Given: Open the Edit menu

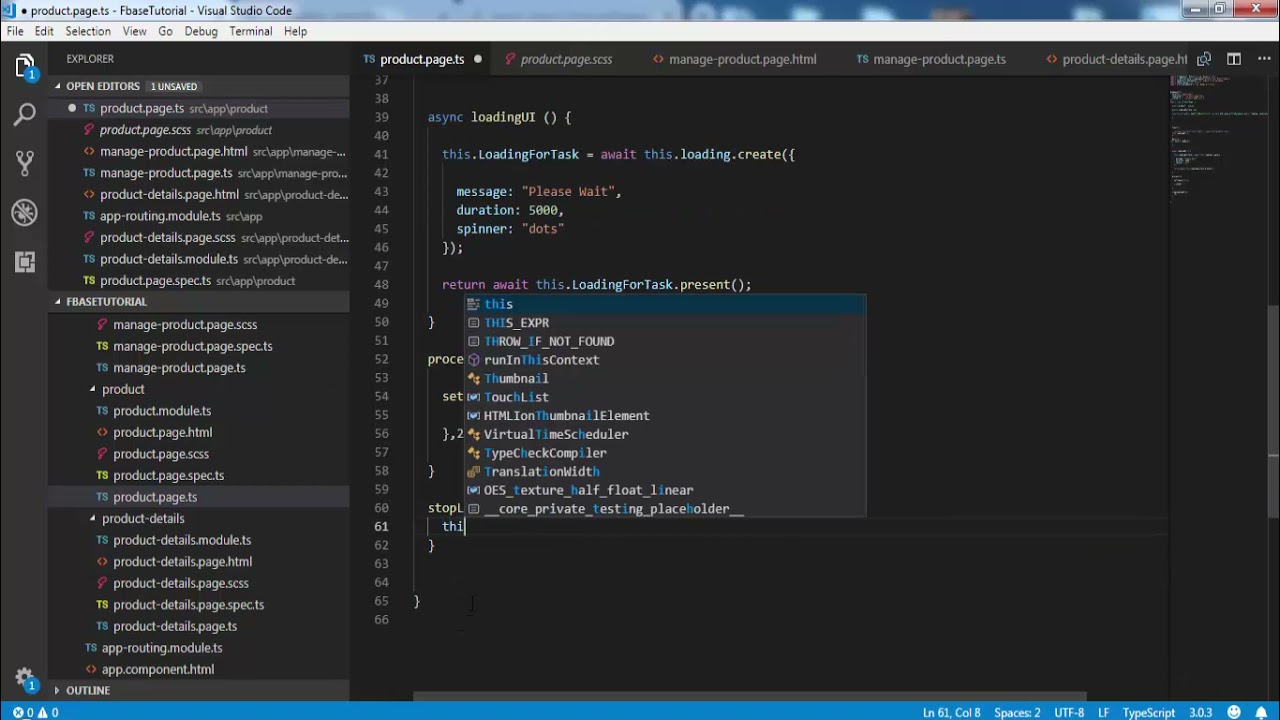Looking at the screenshot, I should [x=44, y=31].
